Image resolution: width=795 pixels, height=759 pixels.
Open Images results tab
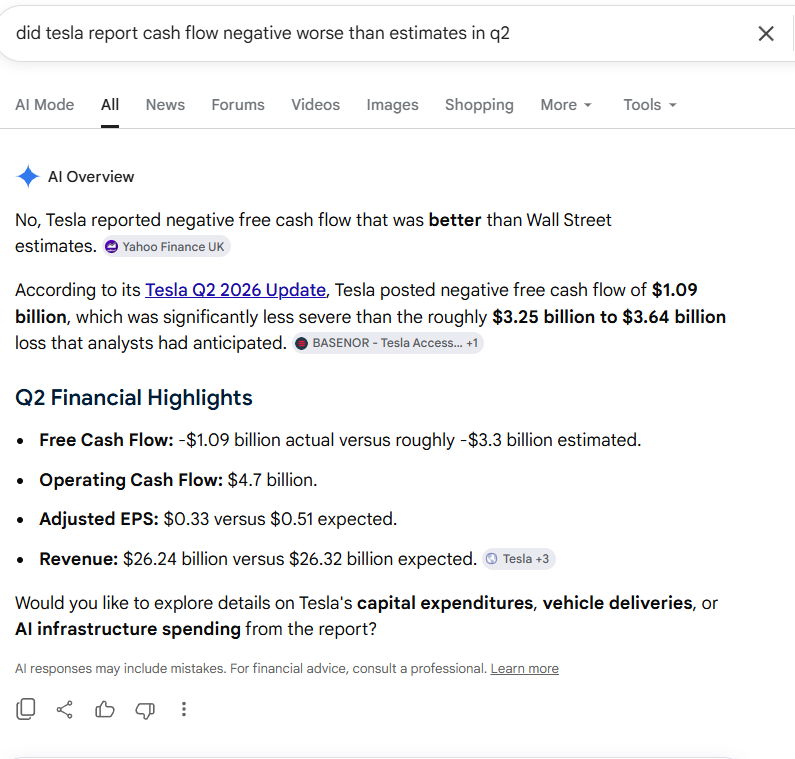tap(392, 104)
